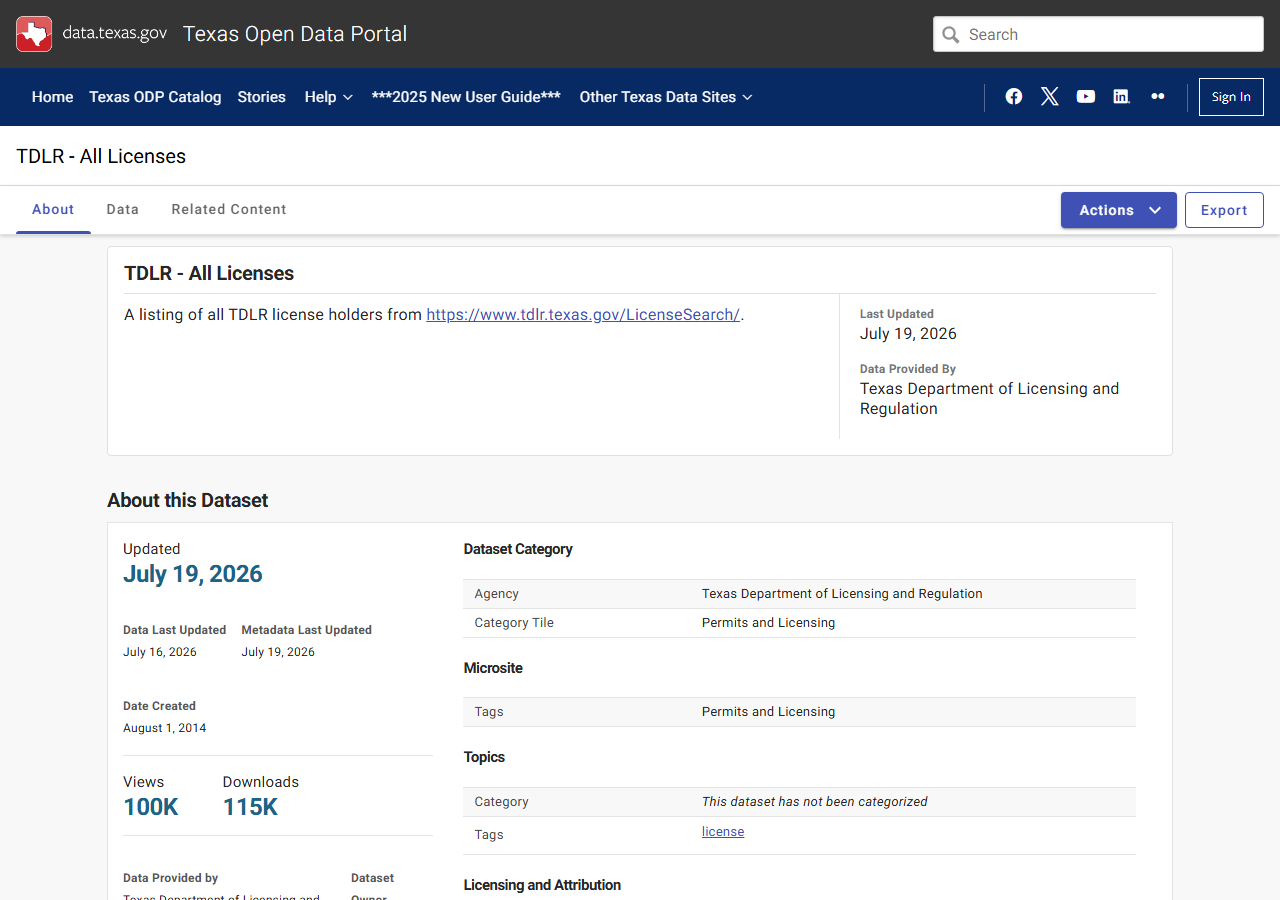Open the LinkedIn icon
Screen dimensions: 1280x900
[x=1122, y=97]
